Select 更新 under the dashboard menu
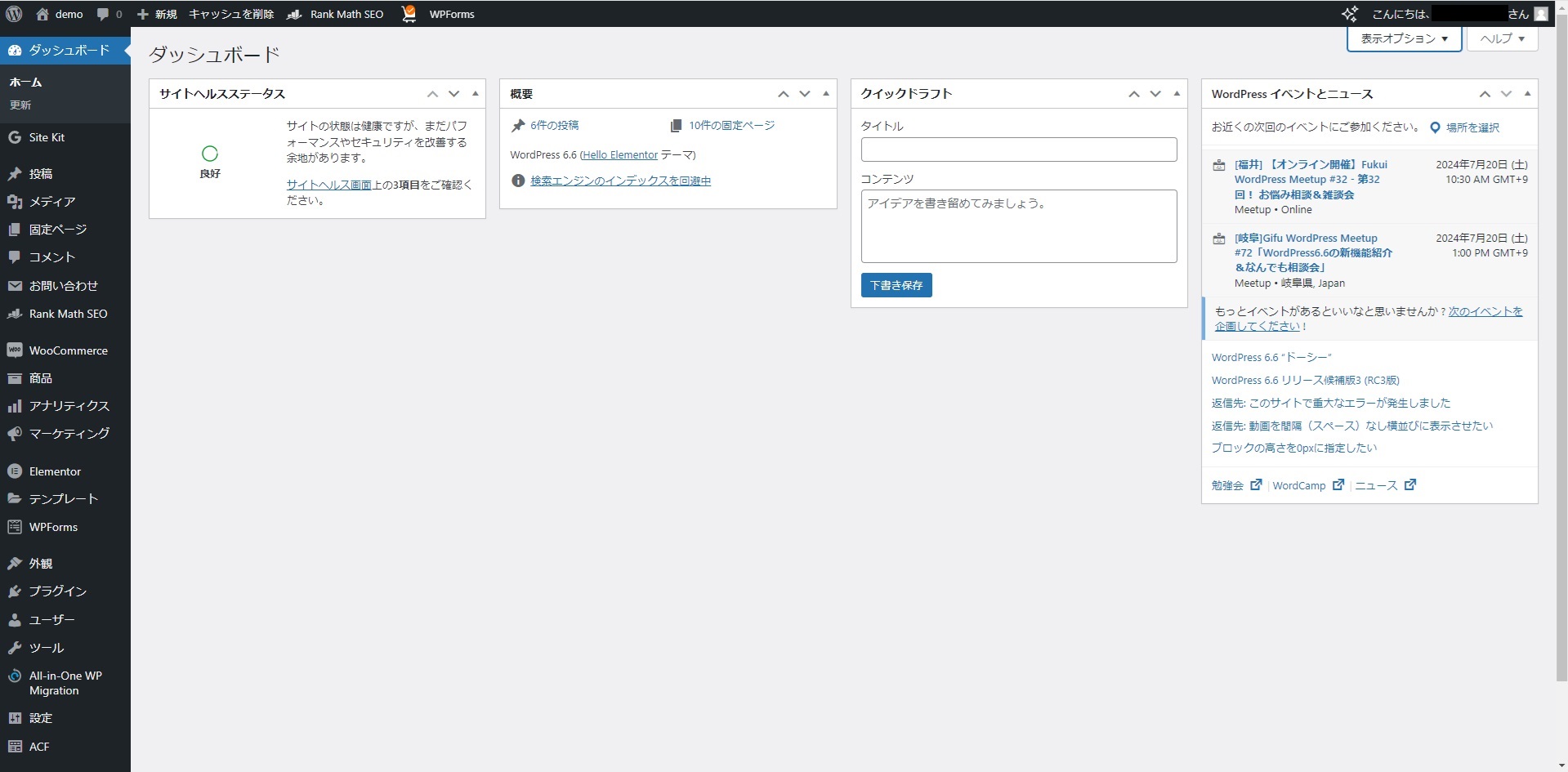This screenshot has height=772, width=1568. 20,105
